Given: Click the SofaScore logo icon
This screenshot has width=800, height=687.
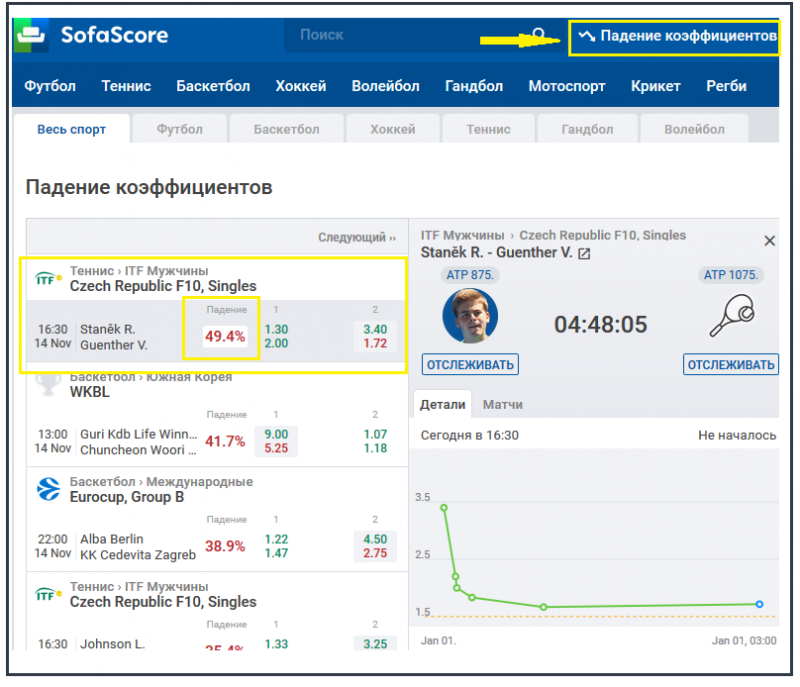Looking at the screenshot, I should tap(31, 35).
